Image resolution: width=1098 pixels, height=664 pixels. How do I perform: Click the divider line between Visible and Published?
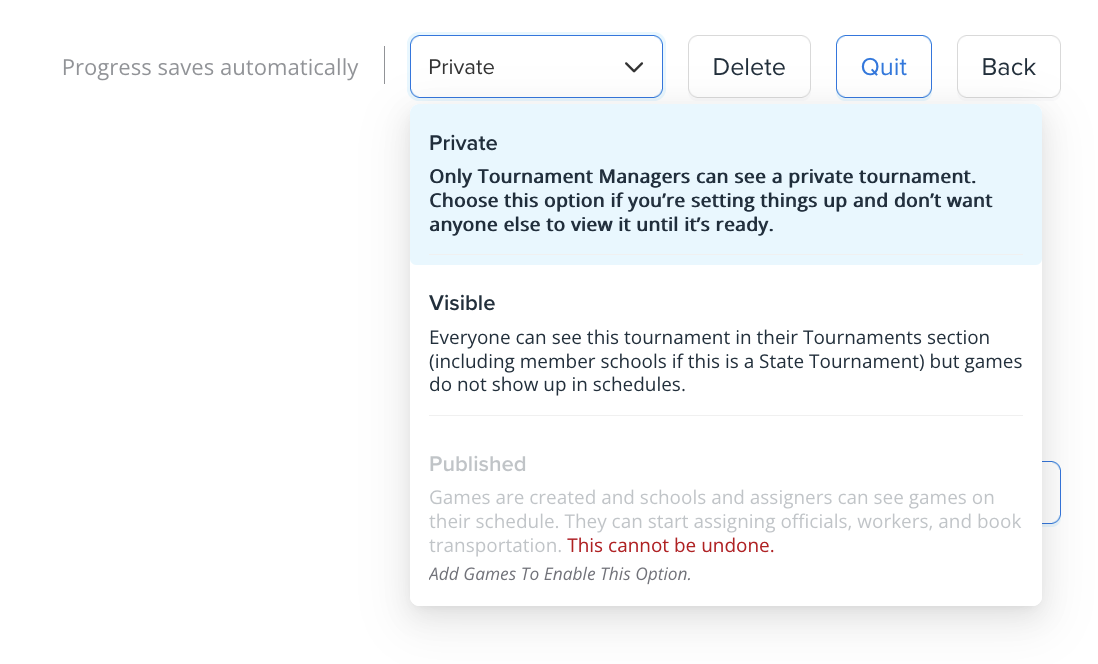click(x=725, y=415)
